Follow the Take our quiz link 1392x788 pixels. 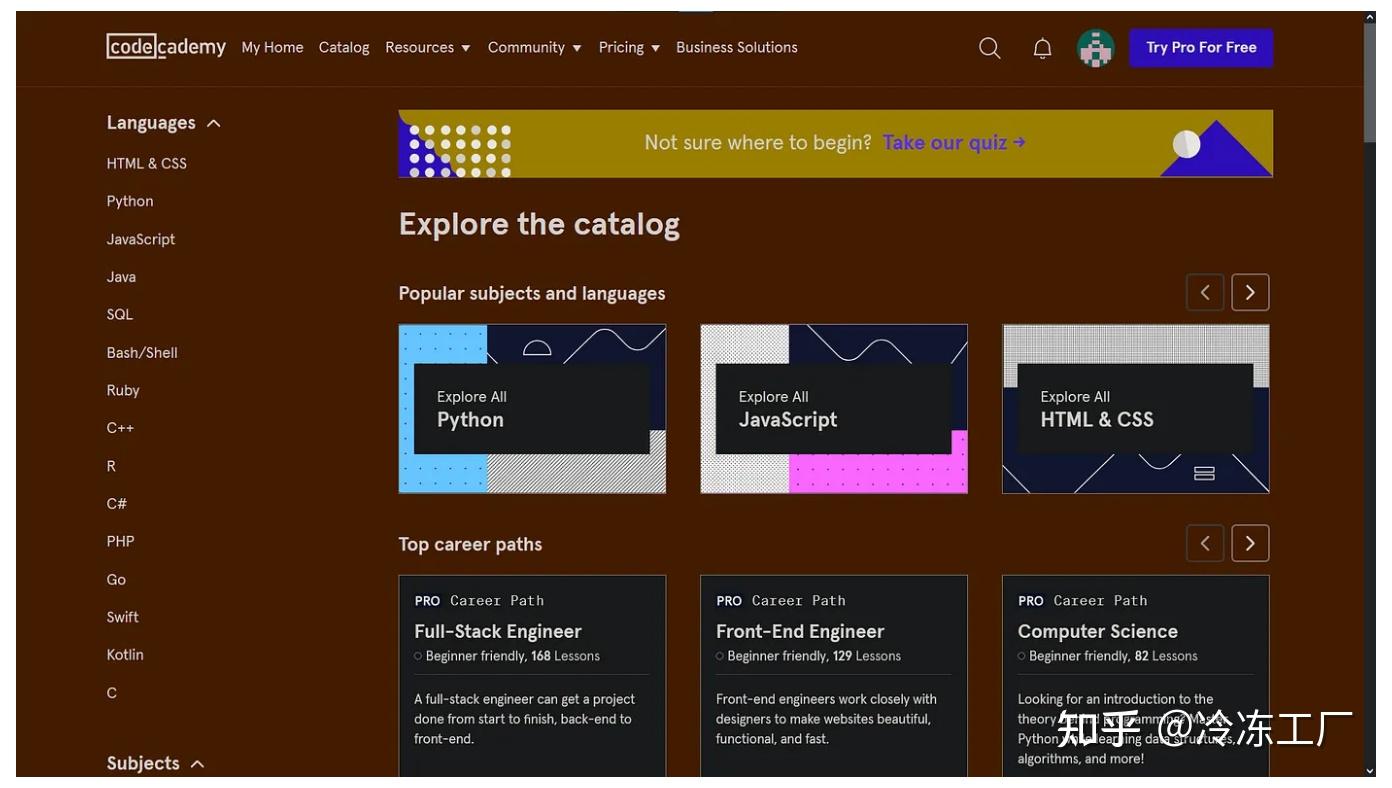(954, 142)
